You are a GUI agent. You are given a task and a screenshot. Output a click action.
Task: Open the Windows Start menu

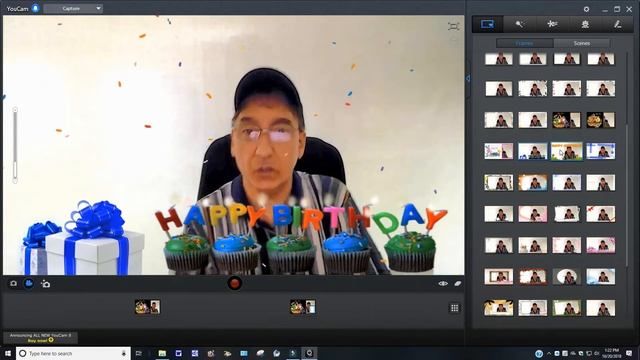(8, 353)
